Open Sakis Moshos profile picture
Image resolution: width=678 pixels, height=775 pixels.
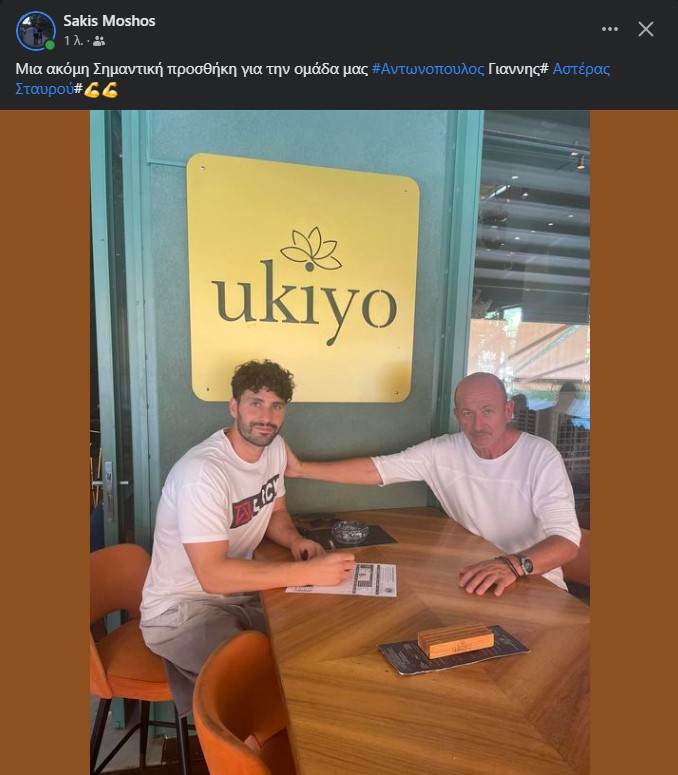point(36,31)
